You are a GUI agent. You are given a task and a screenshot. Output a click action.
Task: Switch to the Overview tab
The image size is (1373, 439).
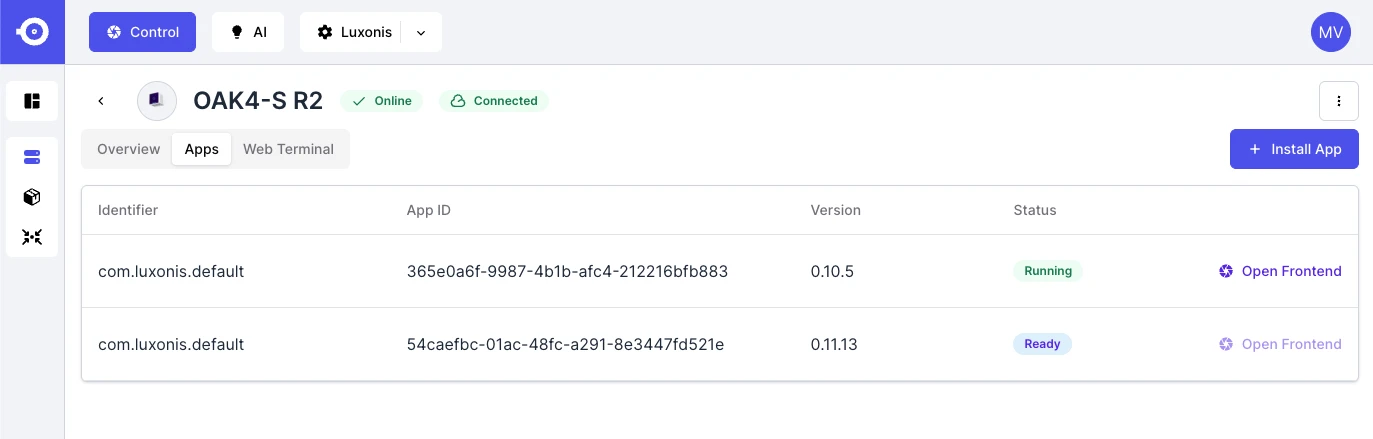[x=128, y=149]
